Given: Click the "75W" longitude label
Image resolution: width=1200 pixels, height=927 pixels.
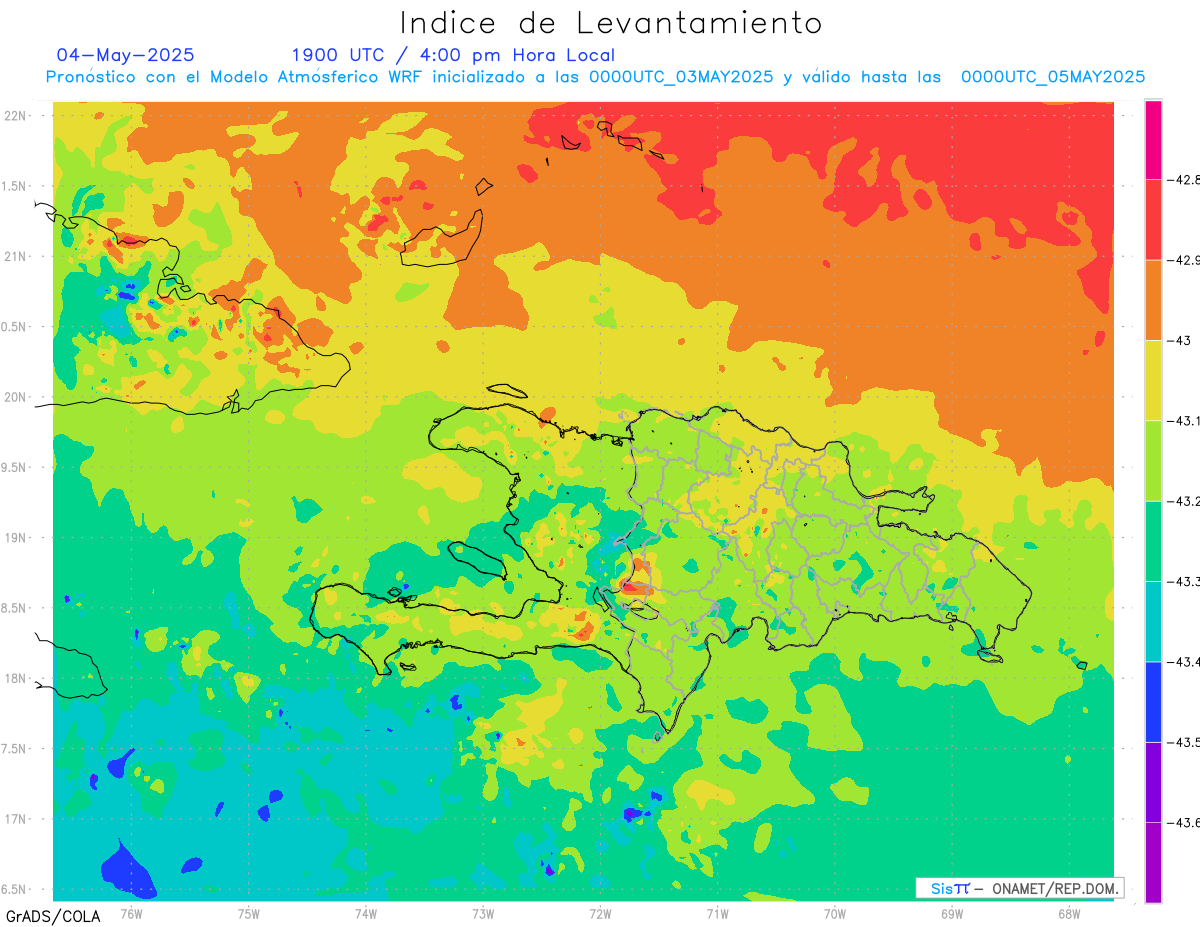Looking at the screenshot, I should coord(249,913).
